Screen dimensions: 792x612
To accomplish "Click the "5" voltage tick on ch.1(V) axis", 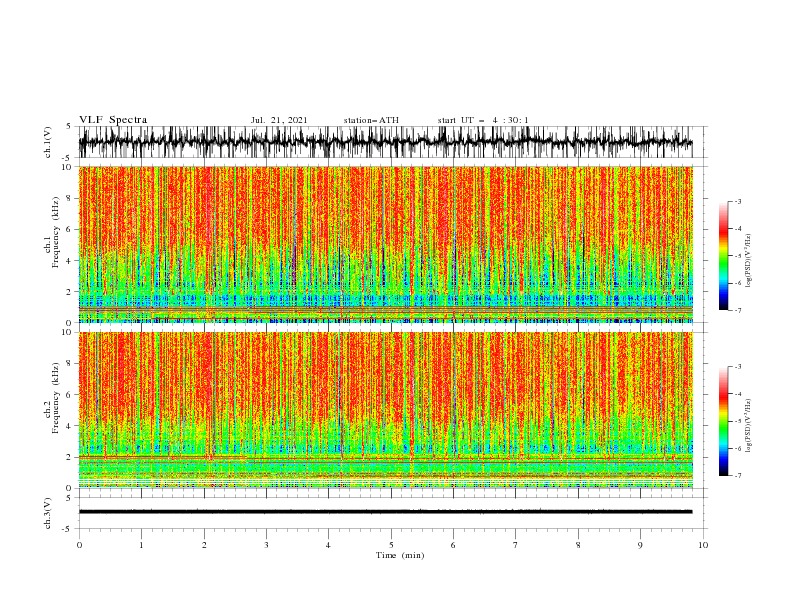I will click(68, 127).
